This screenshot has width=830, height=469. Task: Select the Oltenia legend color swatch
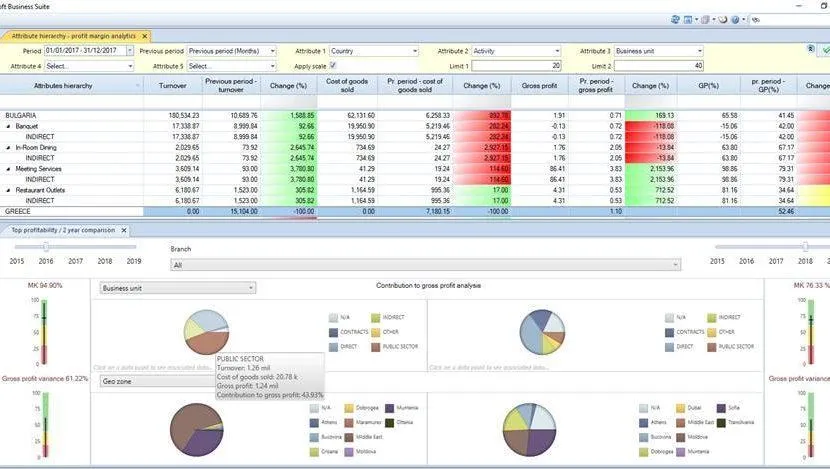(390, 422)
